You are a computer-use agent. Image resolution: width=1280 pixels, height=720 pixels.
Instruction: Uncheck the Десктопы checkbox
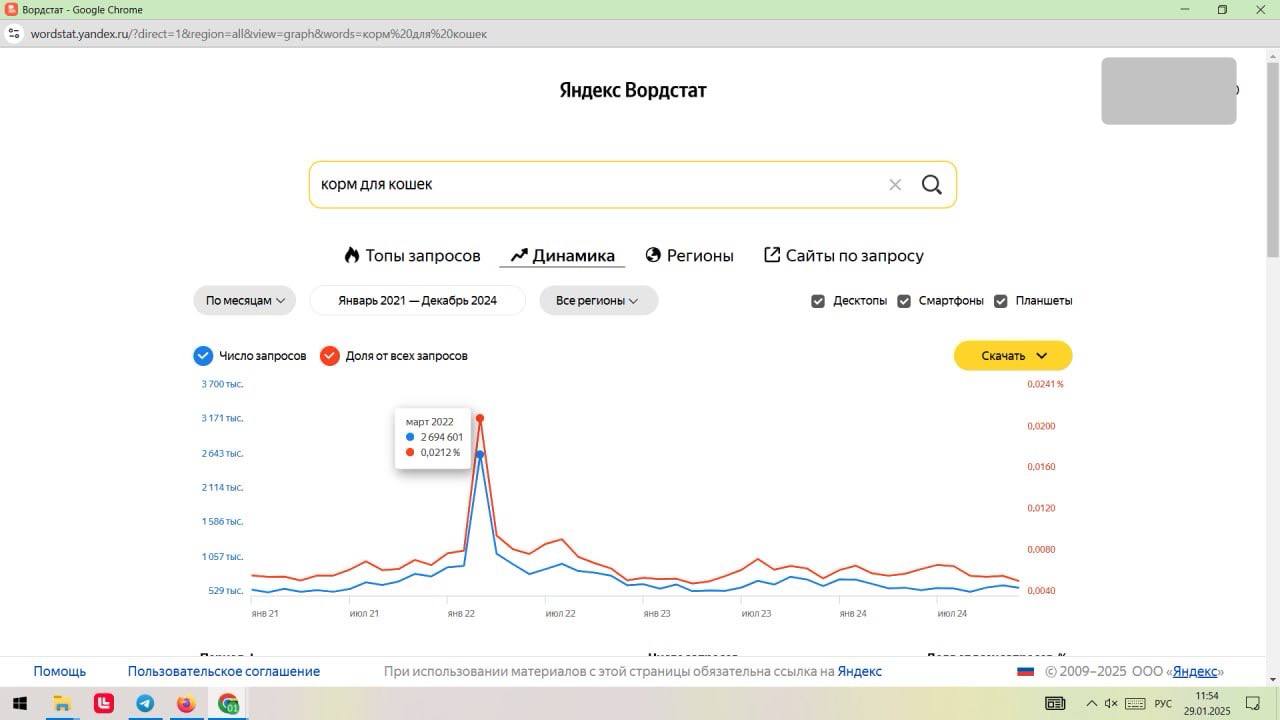click(818, 301)
